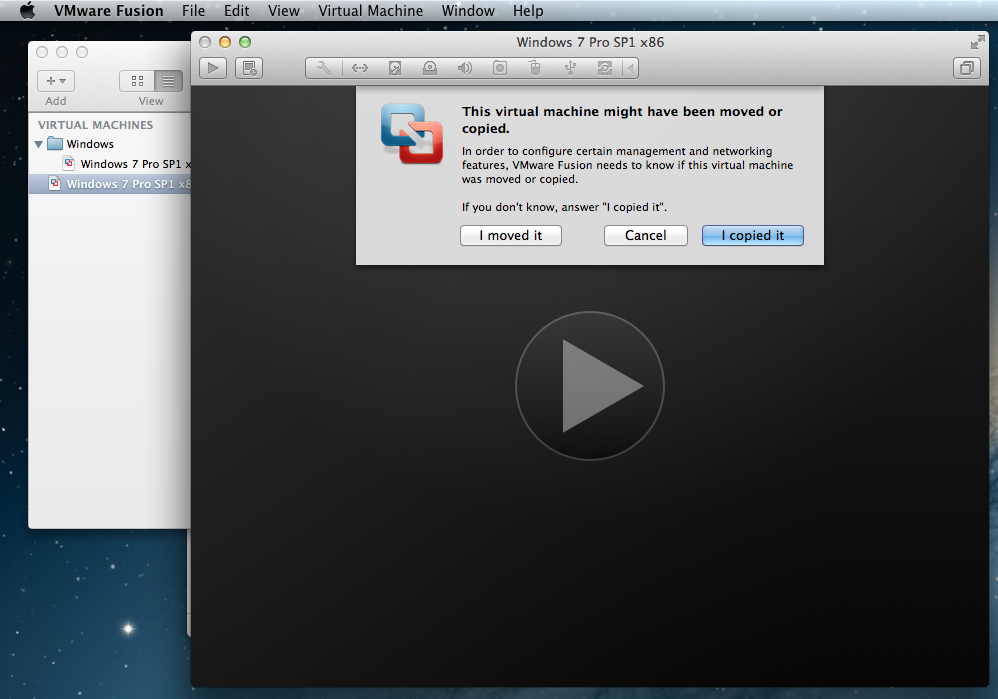Click the hard disk toolbar icon
Screen dimensions: 998x699
point(395,68)
